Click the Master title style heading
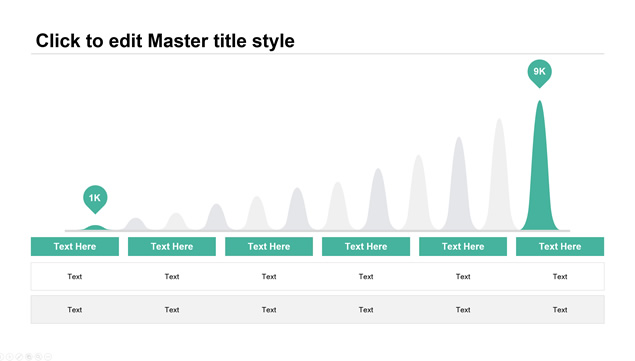Image resolution: width=635 pixels, height=361 pixels. [x=165, y=41]
